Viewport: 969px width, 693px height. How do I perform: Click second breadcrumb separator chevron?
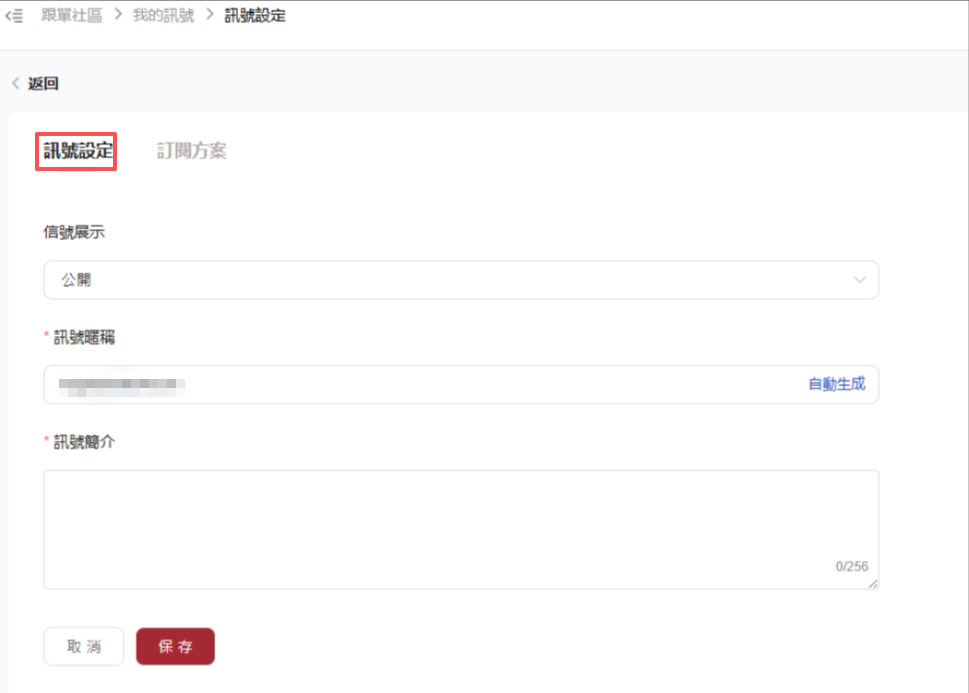point(209,15)
